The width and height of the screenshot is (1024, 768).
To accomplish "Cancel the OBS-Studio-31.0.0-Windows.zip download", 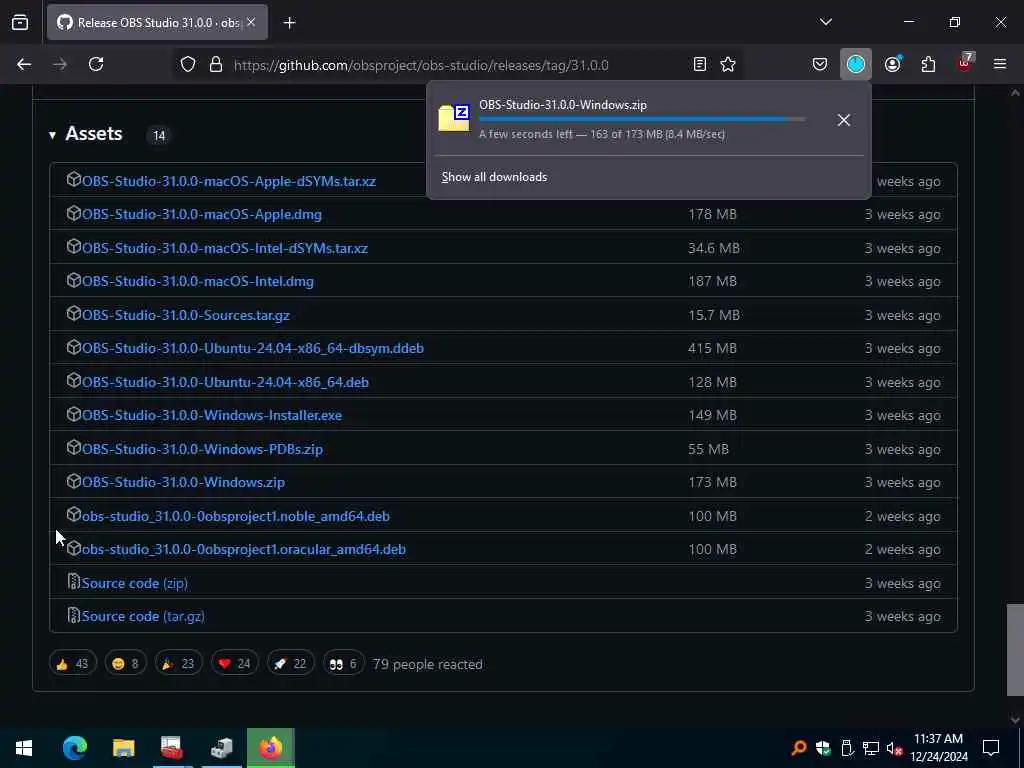I will point(844,120).
